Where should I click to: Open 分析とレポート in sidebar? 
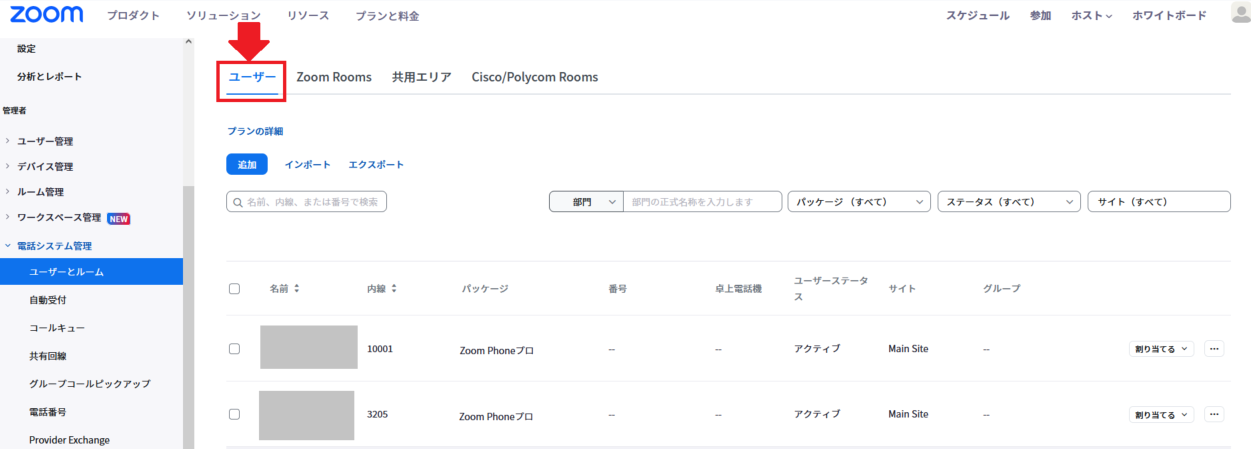pyautogui.click(x=49, y=76)
